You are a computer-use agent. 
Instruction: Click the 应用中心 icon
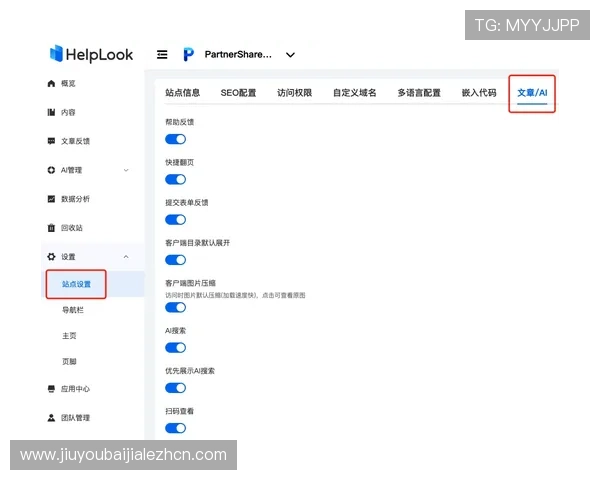tap(51, 389)
